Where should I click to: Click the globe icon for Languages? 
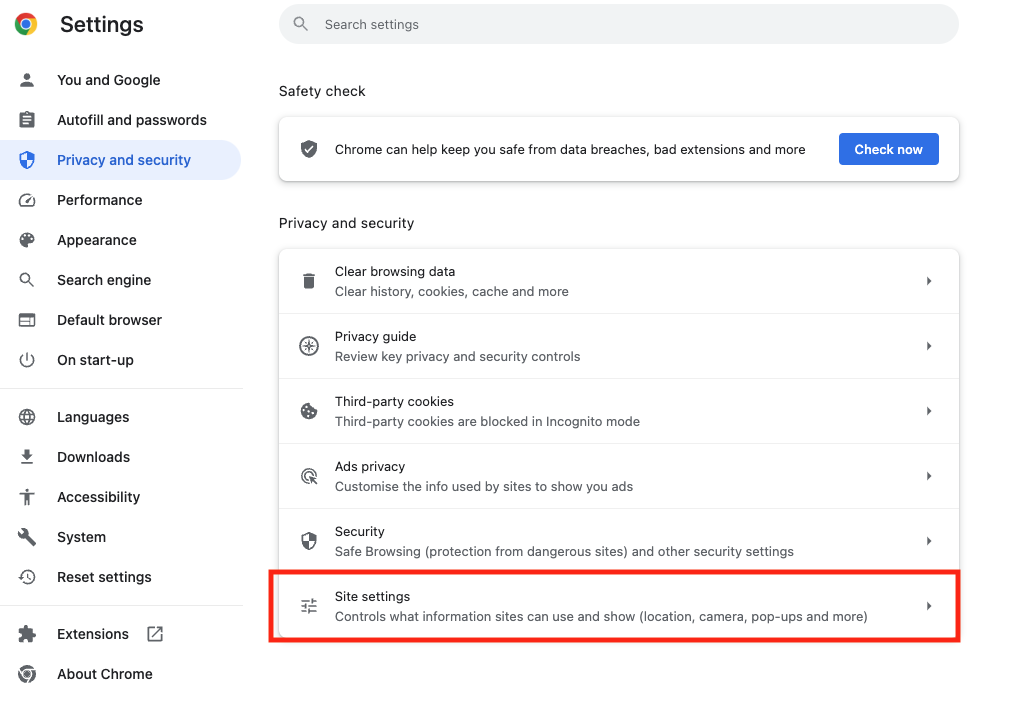point(27,417)
